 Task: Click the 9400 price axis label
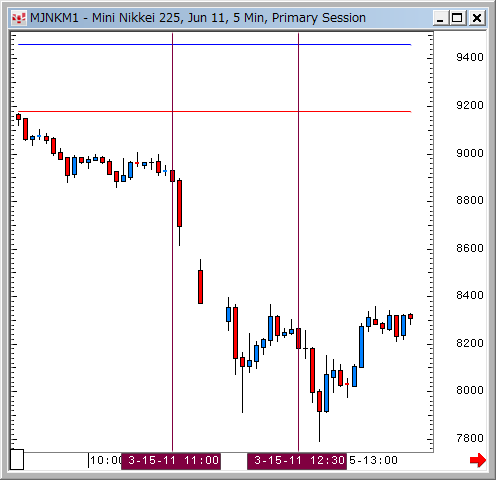(x=470, y=57)
